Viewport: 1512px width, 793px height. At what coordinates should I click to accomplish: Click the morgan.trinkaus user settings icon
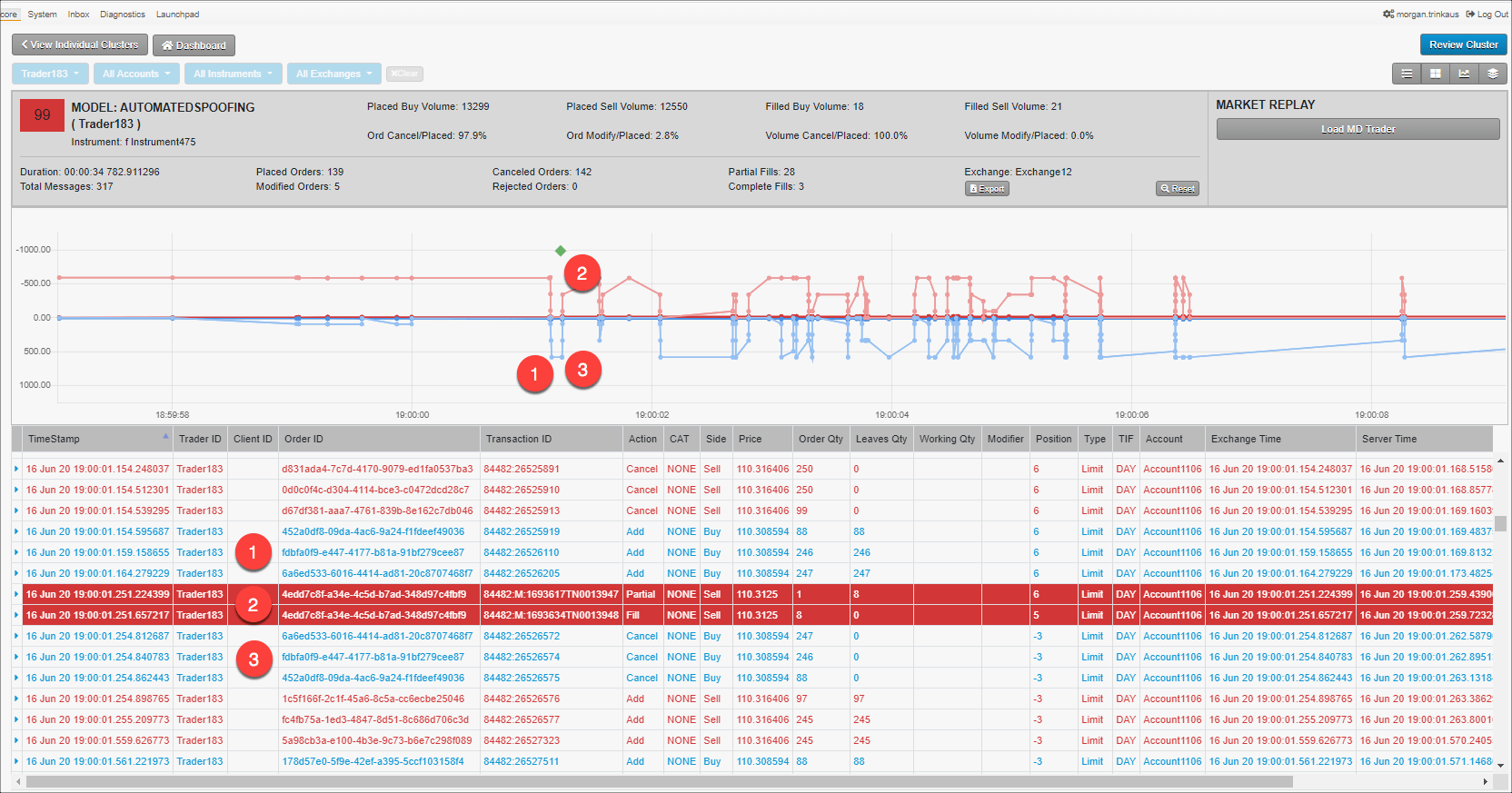pyautogui.click(x=1388, y=14)
